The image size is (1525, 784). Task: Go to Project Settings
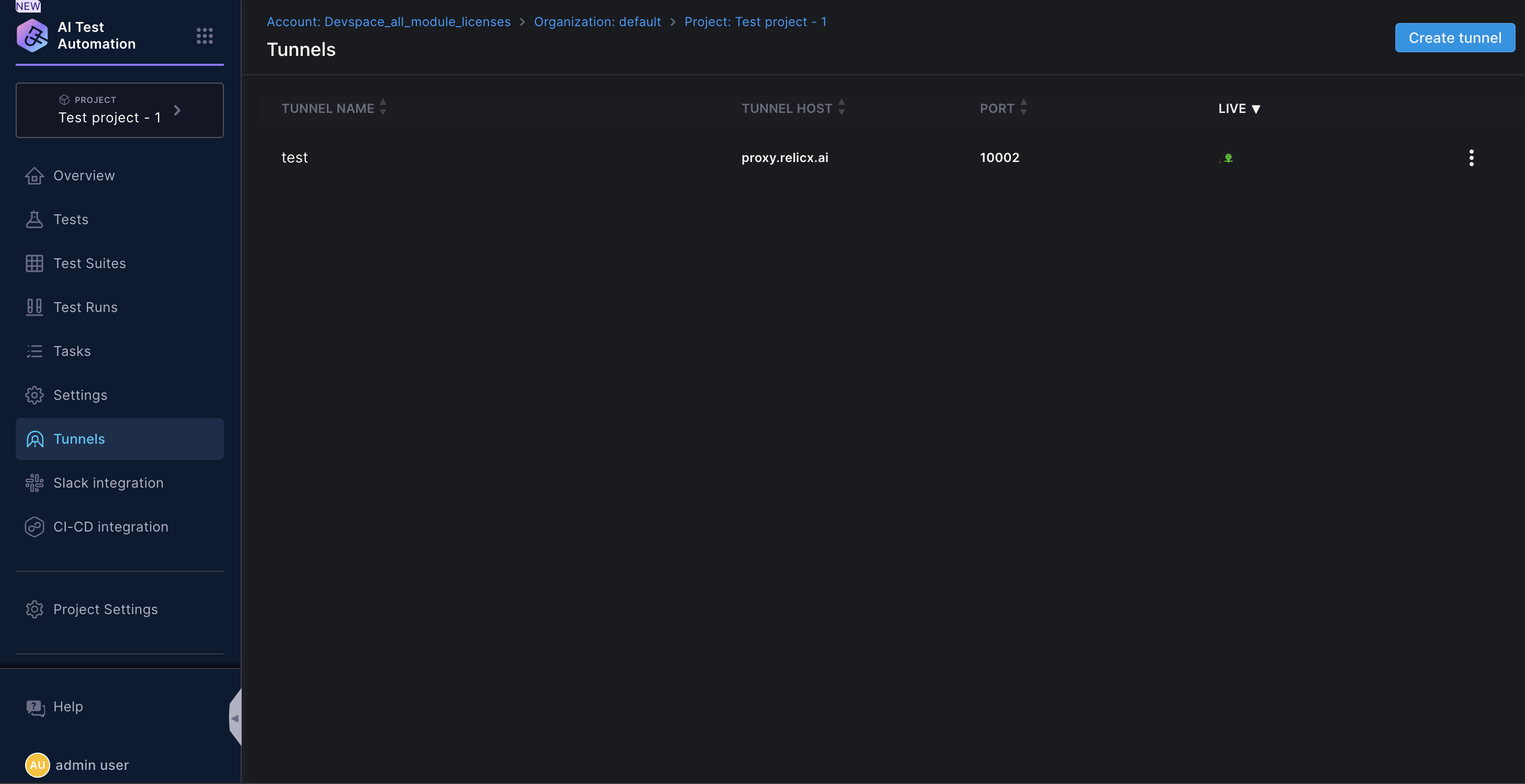105,609
